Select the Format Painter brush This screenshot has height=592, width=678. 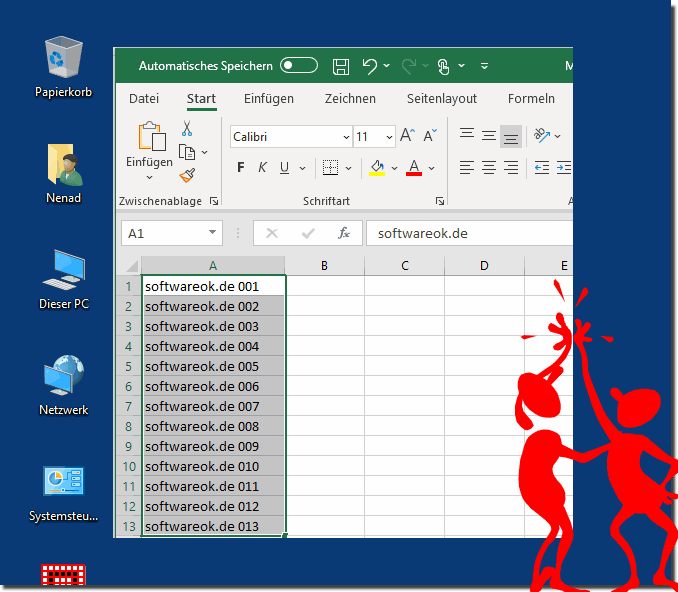[187, 175]
